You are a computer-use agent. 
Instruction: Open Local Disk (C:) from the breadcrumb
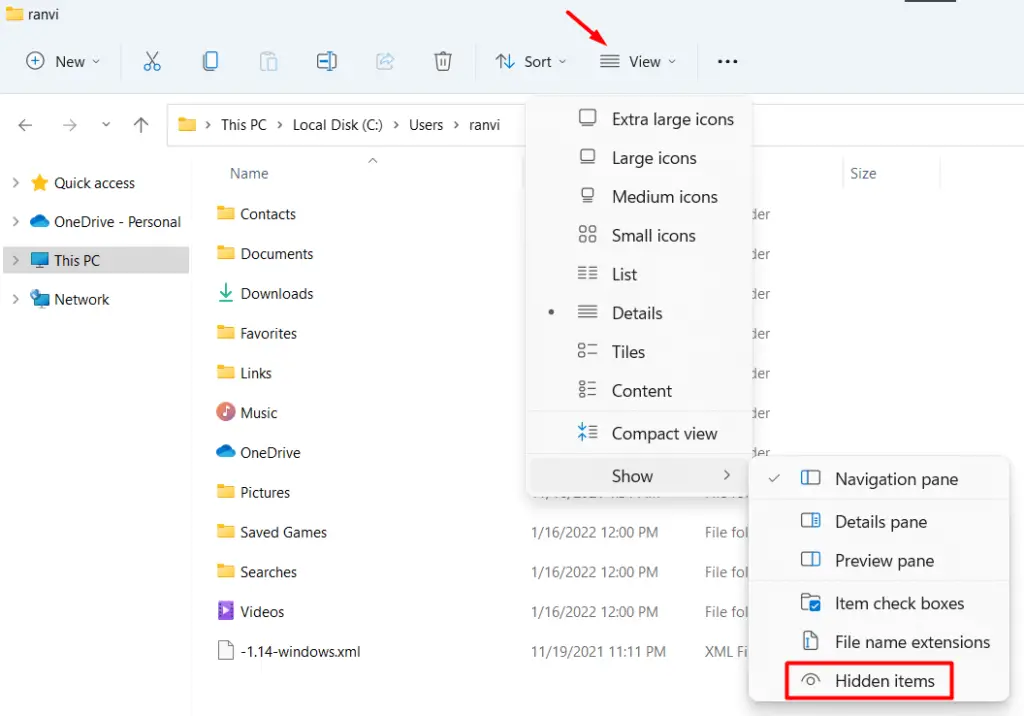338,125
